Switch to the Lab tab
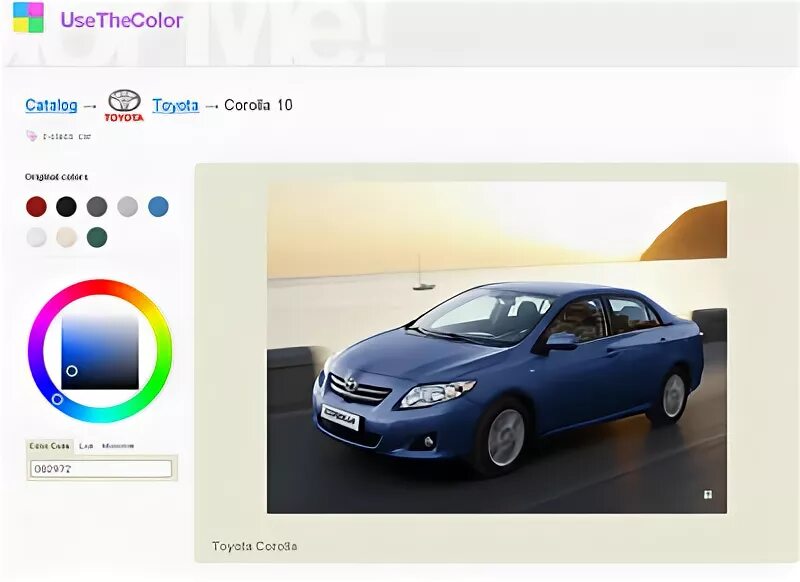Screen dimensions: 800x582 [x=86, y=446]
